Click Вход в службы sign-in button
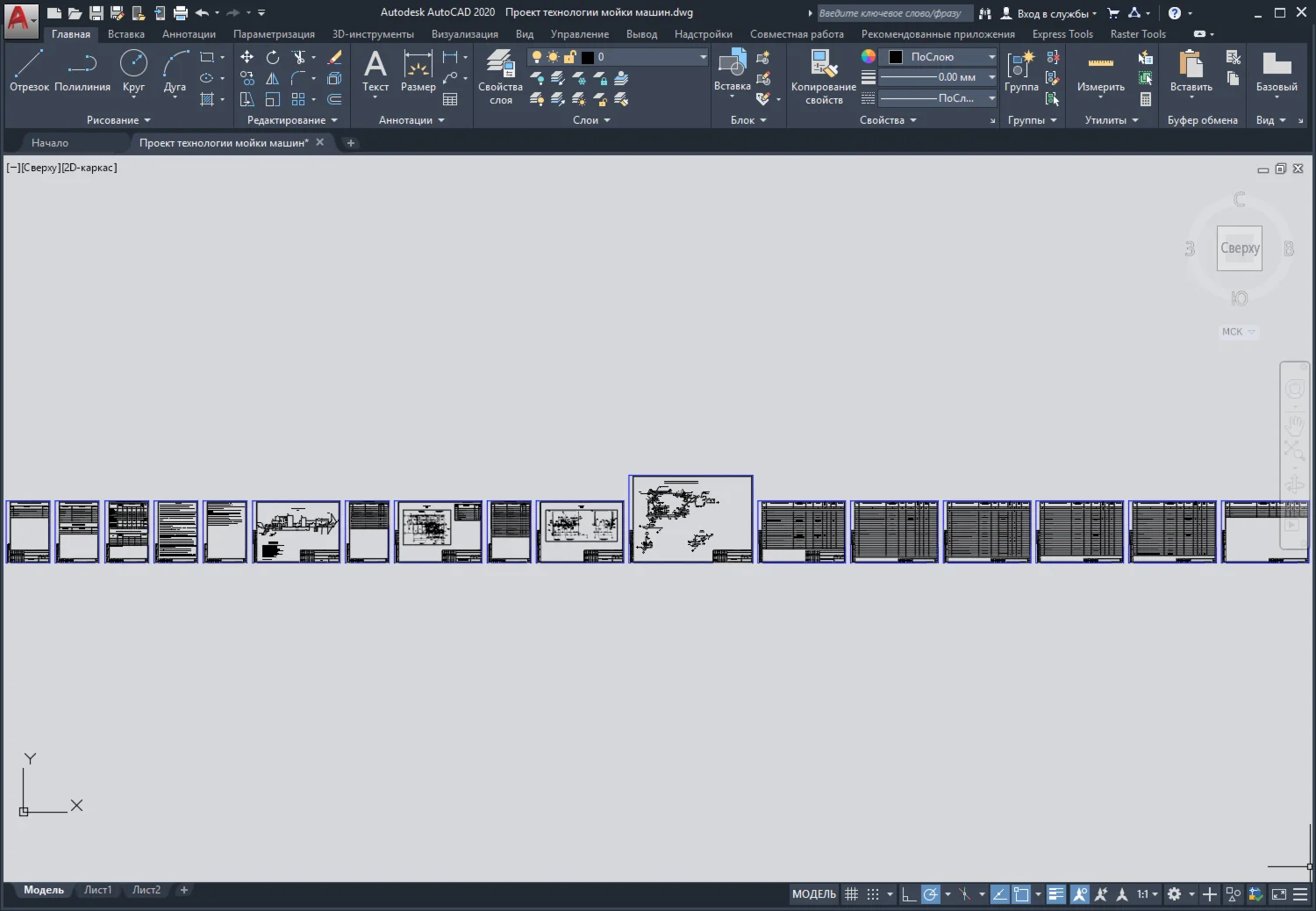 (x=1049, y=13)
